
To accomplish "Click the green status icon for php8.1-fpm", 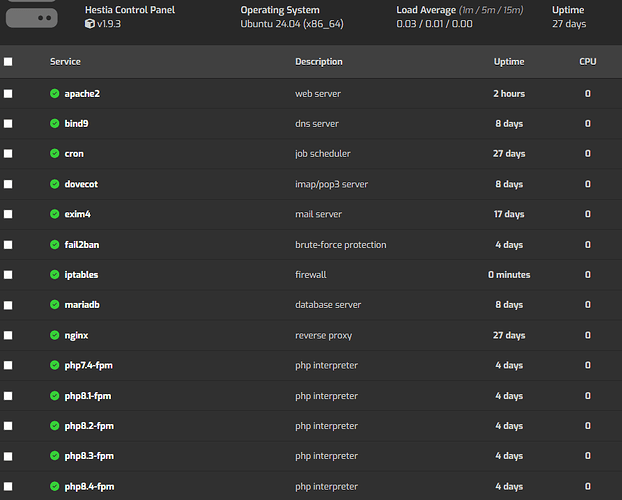I will click(x=55, y=396).
